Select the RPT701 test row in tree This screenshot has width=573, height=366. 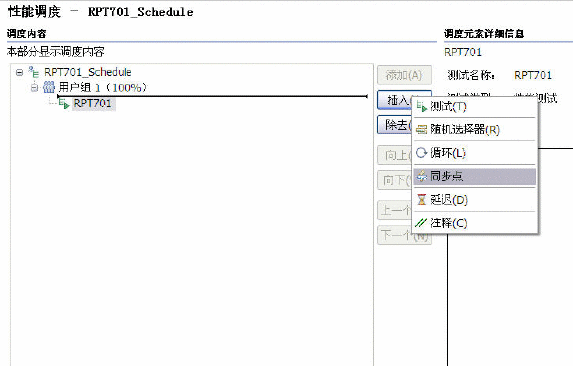point(93,103)
